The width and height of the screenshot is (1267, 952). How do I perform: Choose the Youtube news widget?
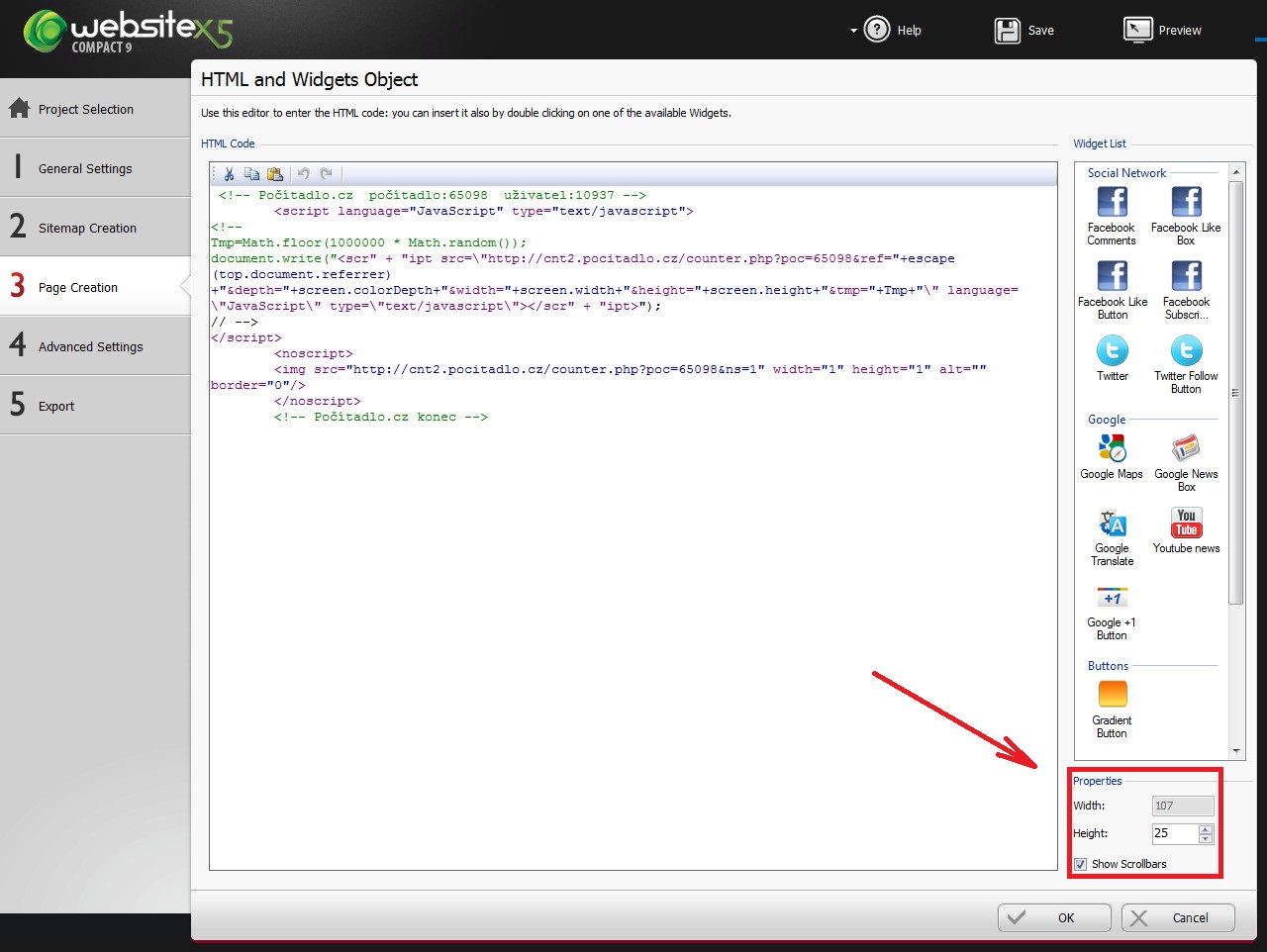click(1186, 530)
